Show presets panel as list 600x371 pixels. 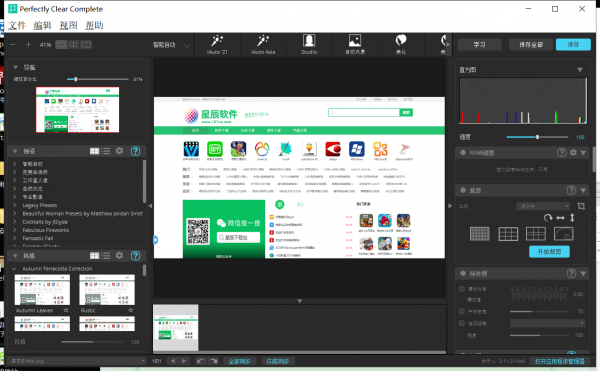(106, 151)
